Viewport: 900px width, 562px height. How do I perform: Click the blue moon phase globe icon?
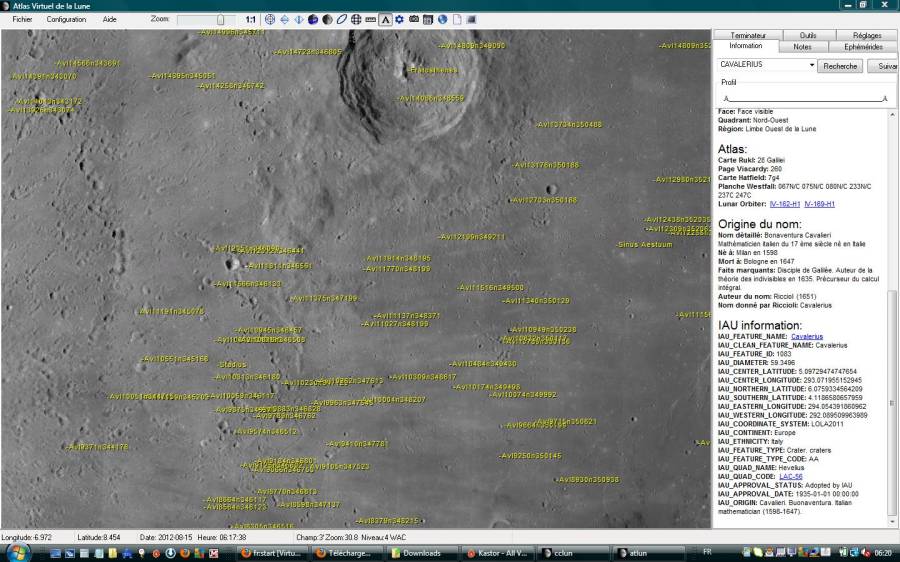click(313, 20)
